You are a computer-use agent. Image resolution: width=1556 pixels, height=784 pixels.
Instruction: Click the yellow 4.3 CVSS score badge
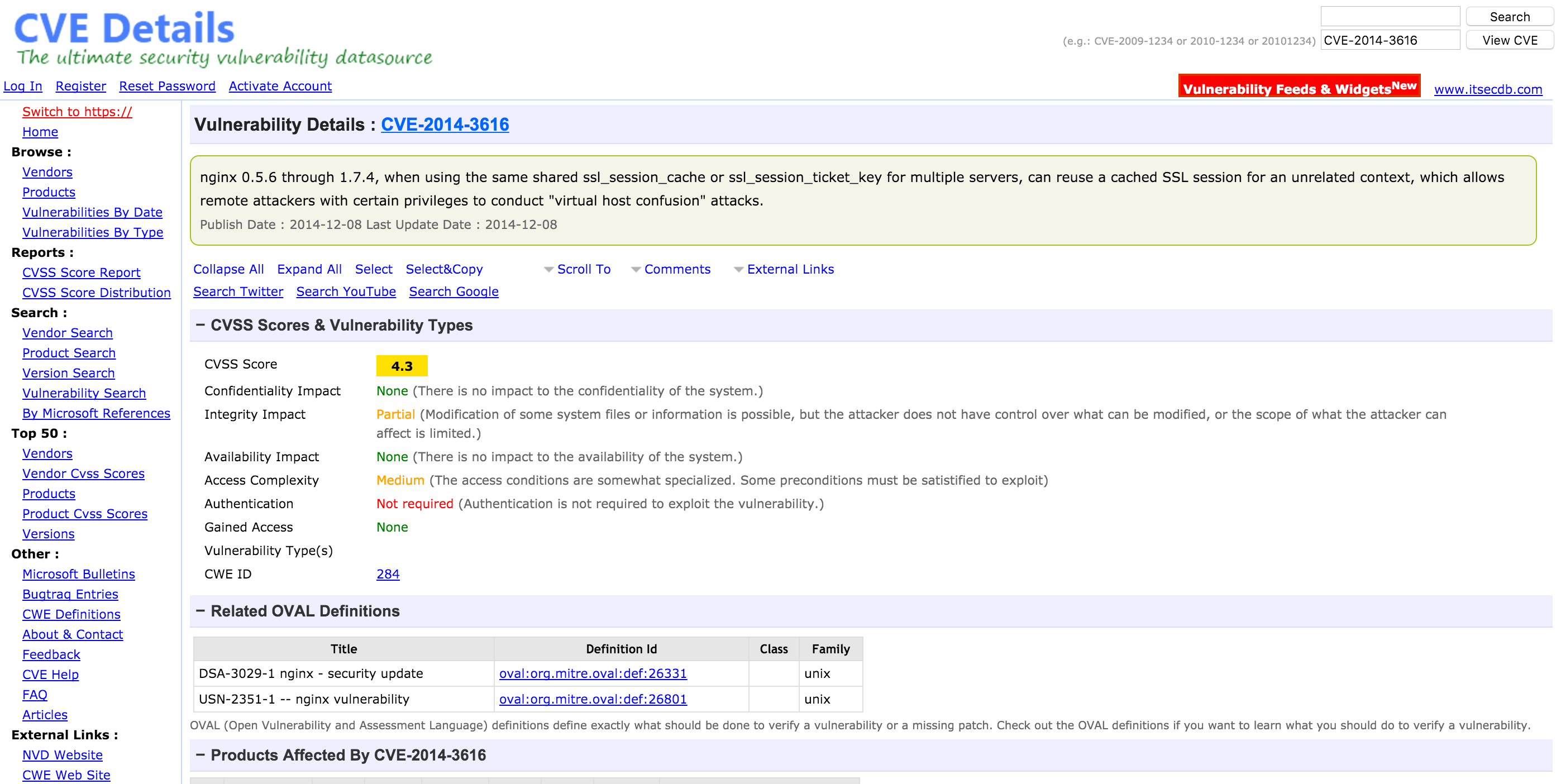(402, 366)
